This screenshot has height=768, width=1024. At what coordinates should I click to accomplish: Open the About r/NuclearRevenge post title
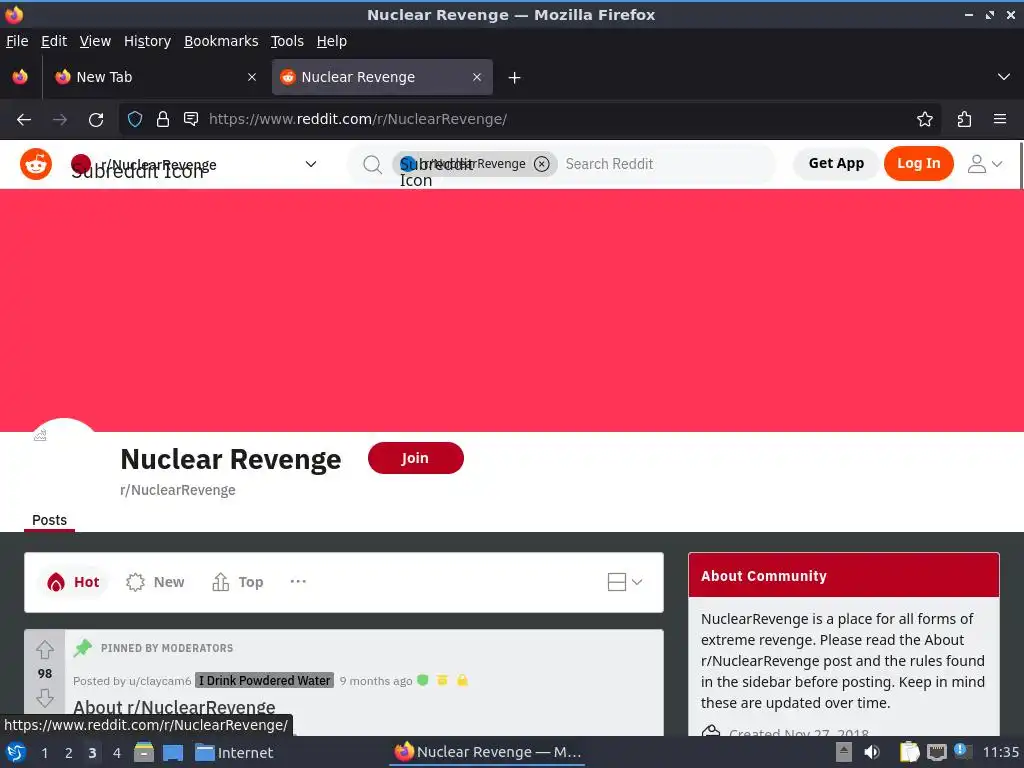pos(174,707)
